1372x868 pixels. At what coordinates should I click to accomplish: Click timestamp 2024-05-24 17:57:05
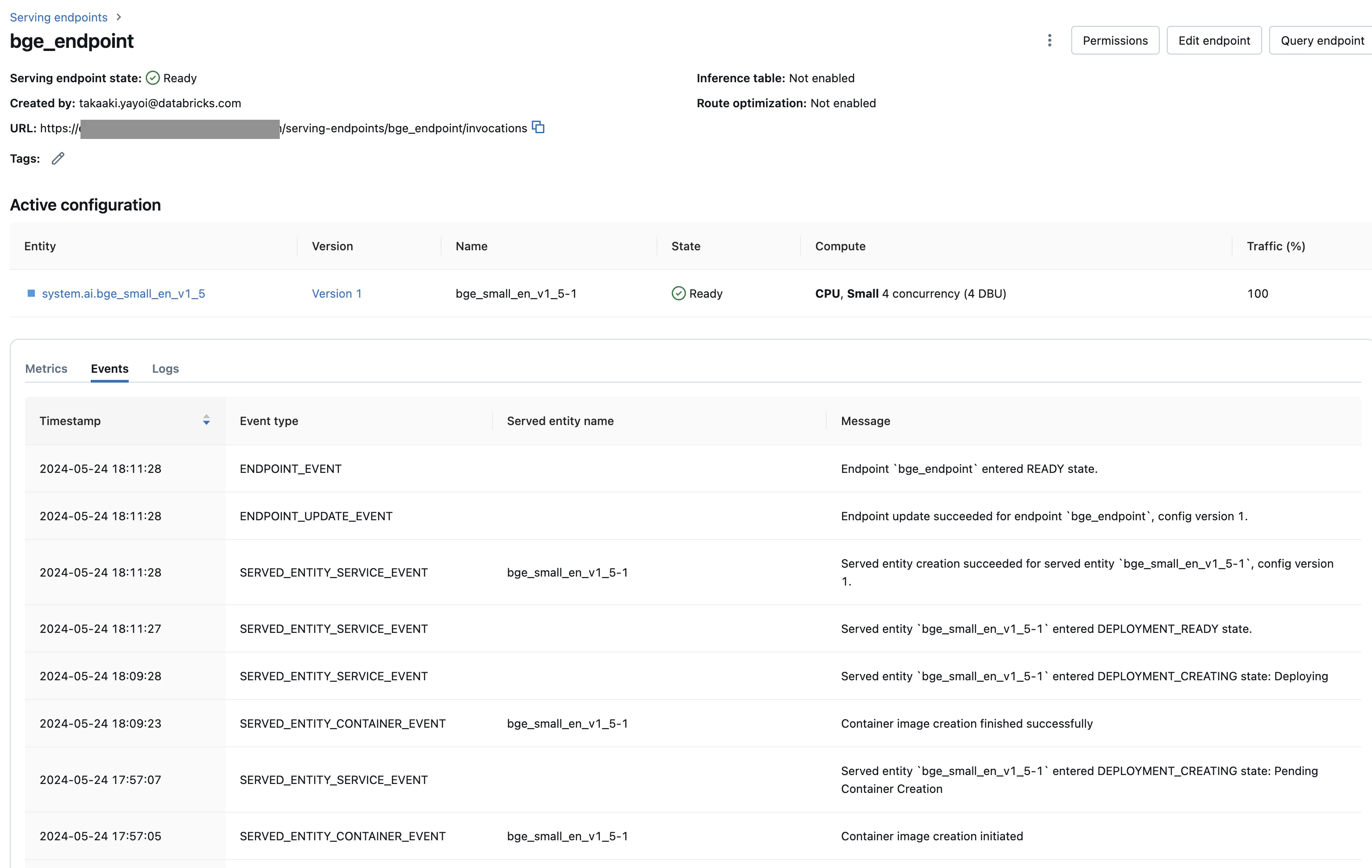pos(100,836)
